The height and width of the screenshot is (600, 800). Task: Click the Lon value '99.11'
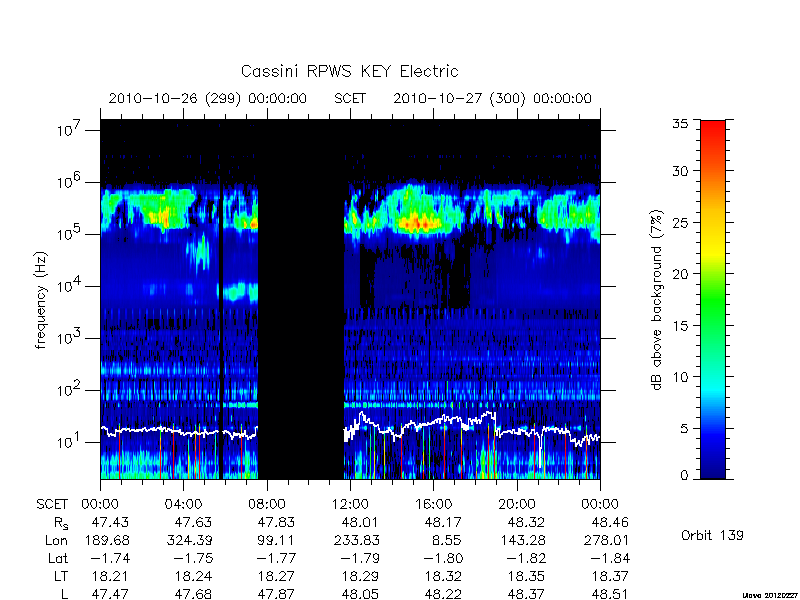pyautogui.click(x=276, y=540)
